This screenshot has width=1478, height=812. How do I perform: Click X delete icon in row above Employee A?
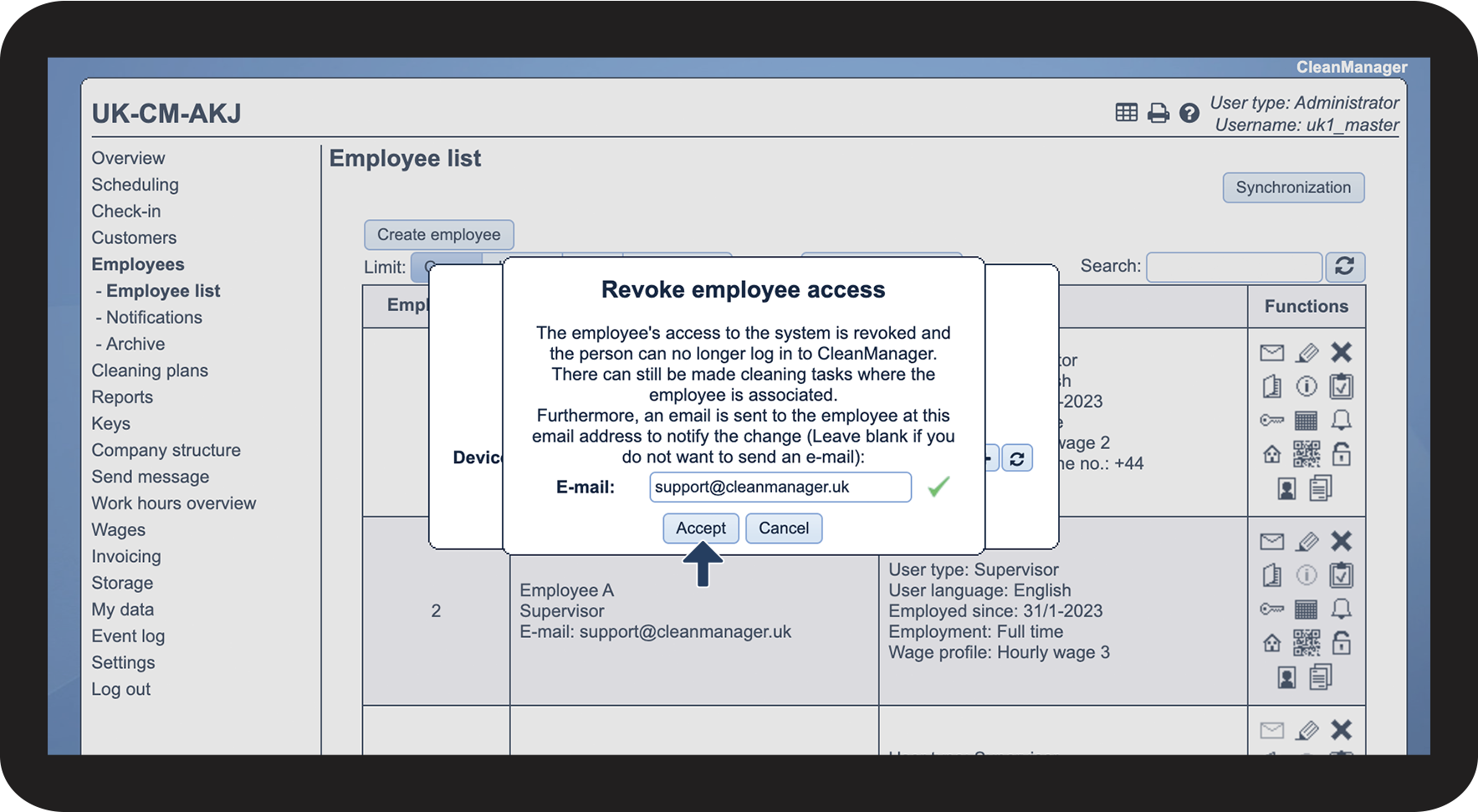click(1341, 353)
